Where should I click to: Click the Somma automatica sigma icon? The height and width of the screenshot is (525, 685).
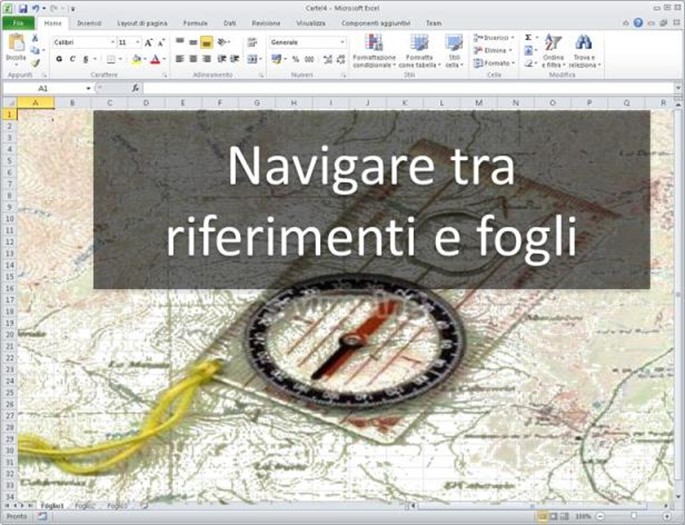point(528,37)
